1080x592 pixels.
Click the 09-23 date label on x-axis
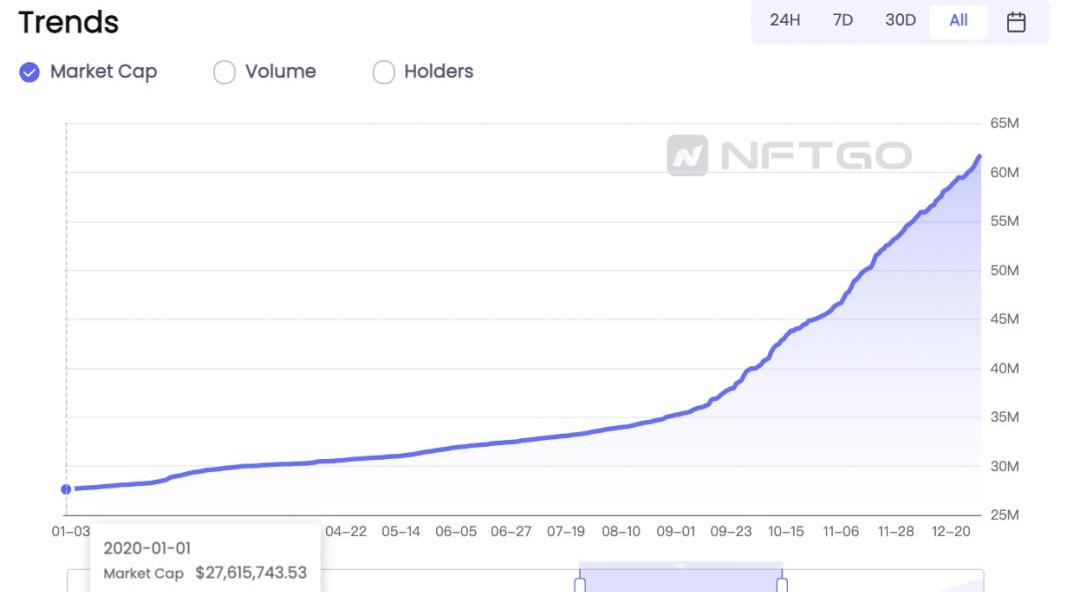731,532
